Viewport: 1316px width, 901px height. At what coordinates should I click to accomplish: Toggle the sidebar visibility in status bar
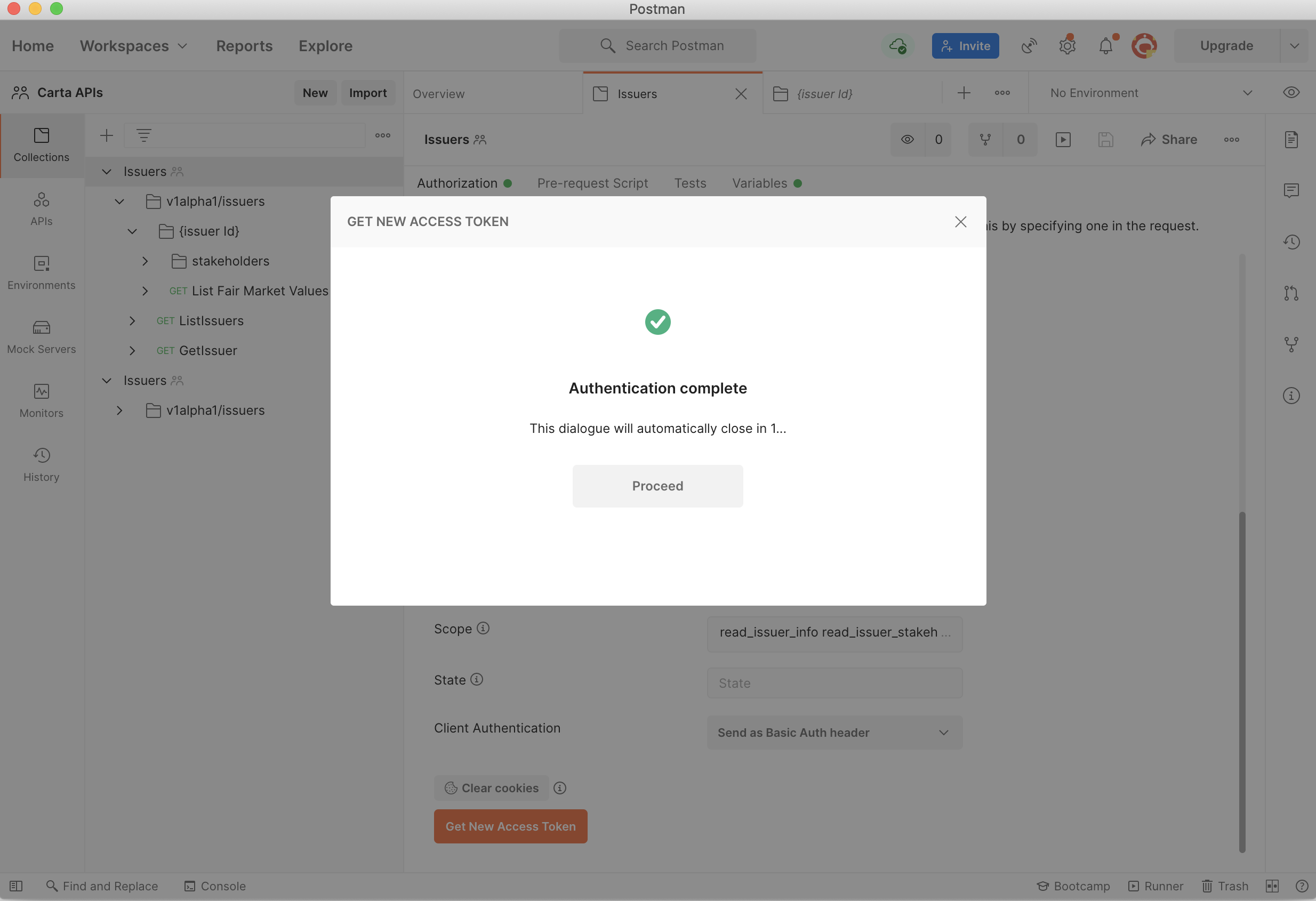[x=16, y=886]
